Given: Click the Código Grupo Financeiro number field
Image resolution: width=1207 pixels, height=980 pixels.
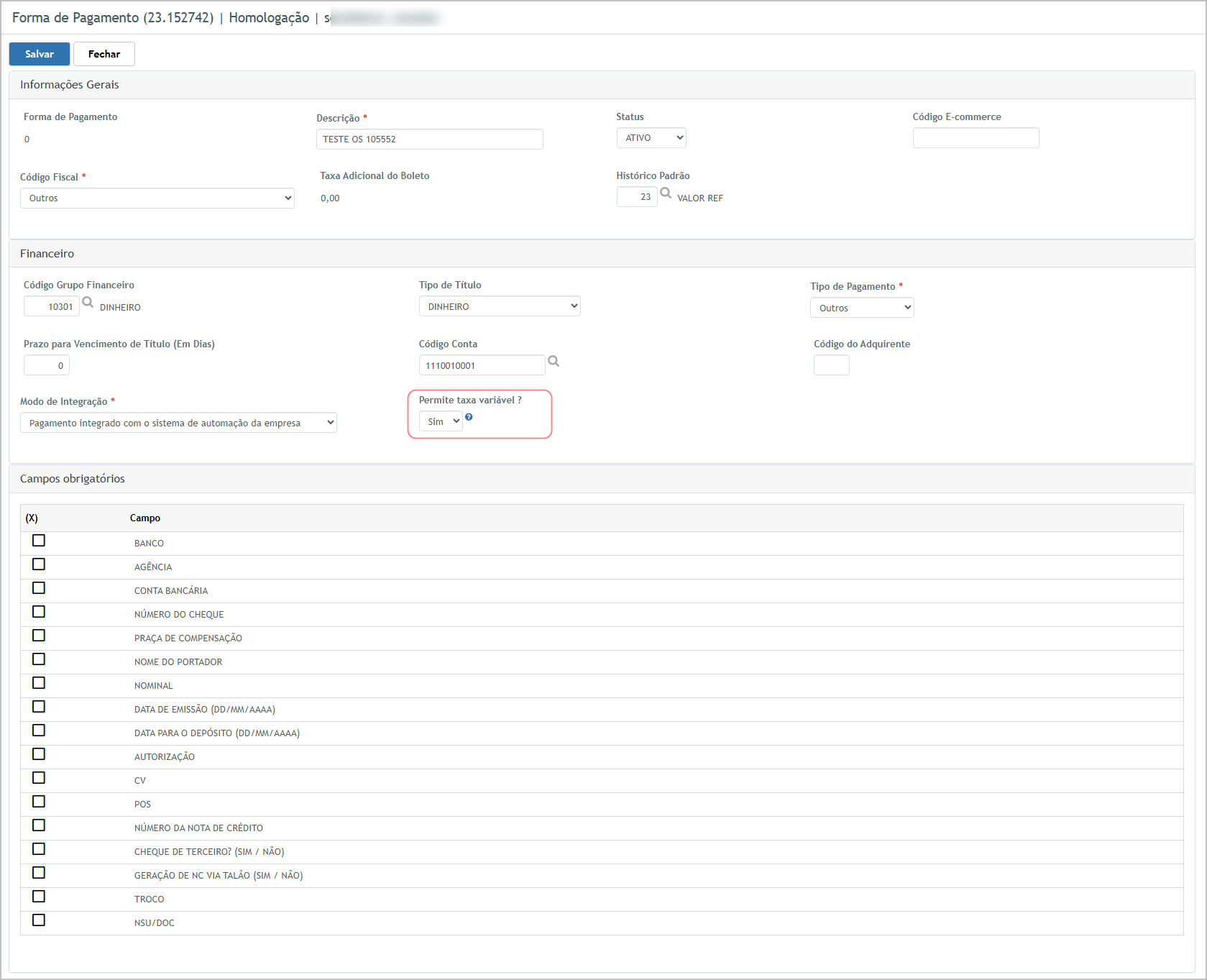Looking at the screenshot, I should click(x=52, y=306).
